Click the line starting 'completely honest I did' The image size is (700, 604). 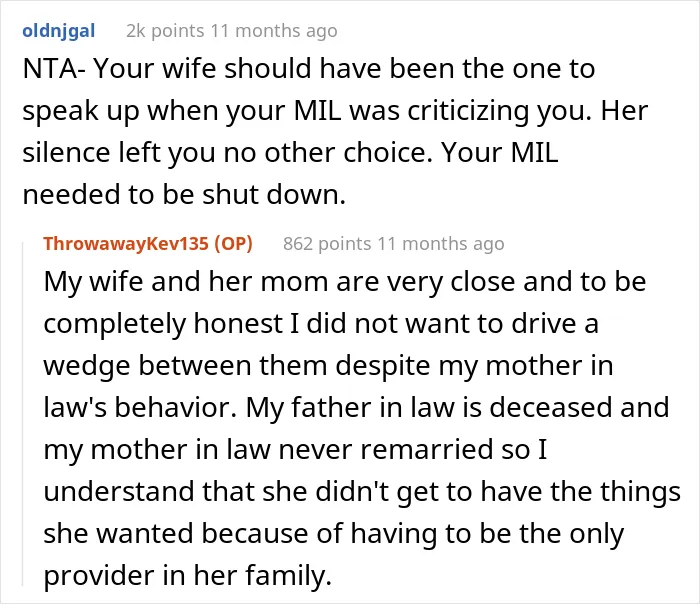click(321, 324)
